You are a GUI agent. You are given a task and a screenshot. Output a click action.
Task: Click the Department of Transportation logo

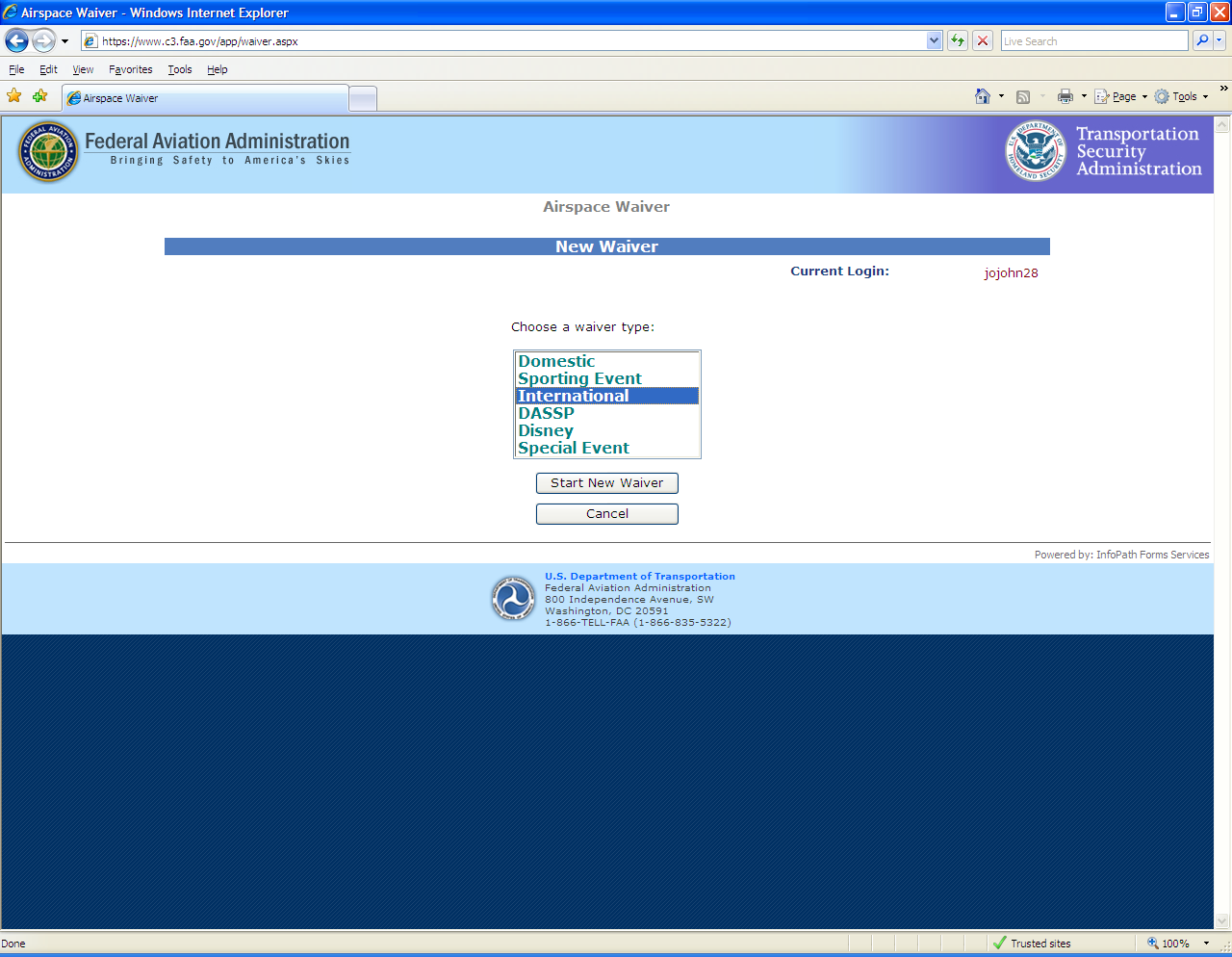point(513,599)
